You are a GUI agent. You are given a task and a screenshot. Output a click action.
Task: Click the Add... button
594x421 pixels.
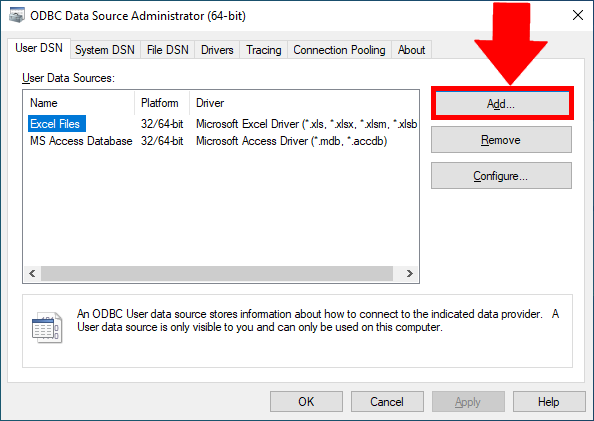click(501, 103)
